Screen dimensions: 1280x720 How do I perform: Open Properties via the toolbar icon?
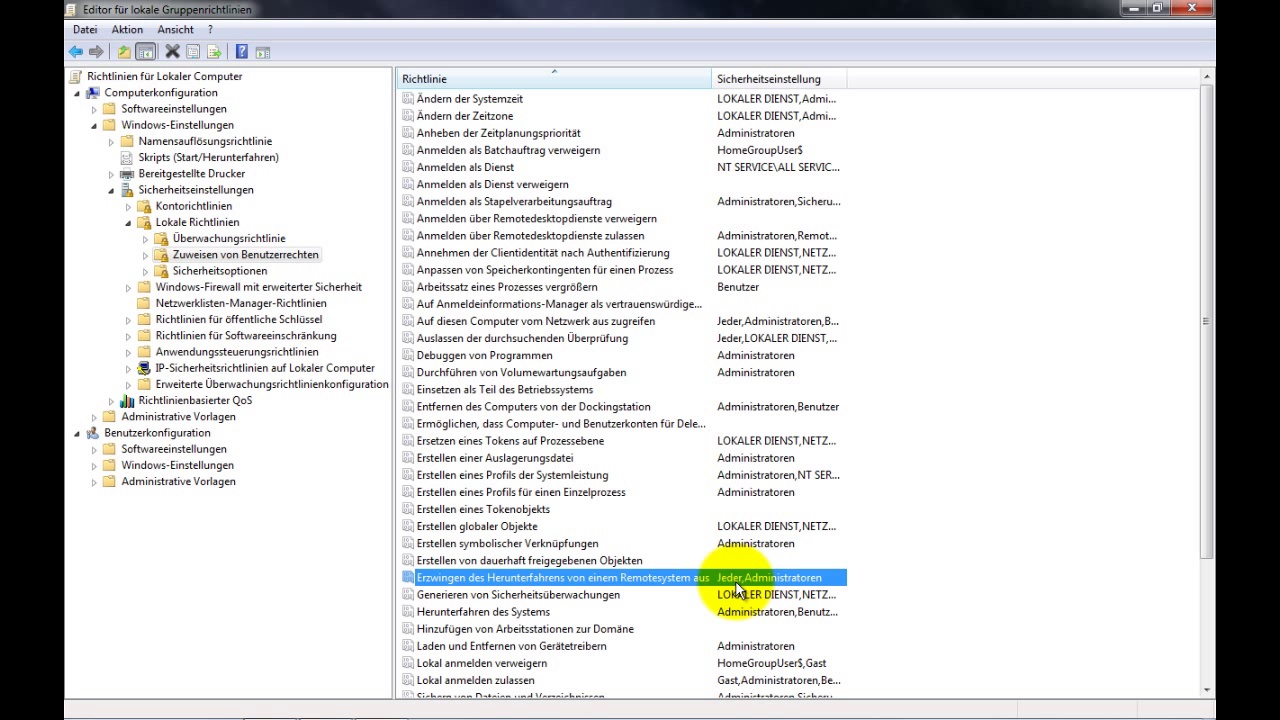pos(193,52)
